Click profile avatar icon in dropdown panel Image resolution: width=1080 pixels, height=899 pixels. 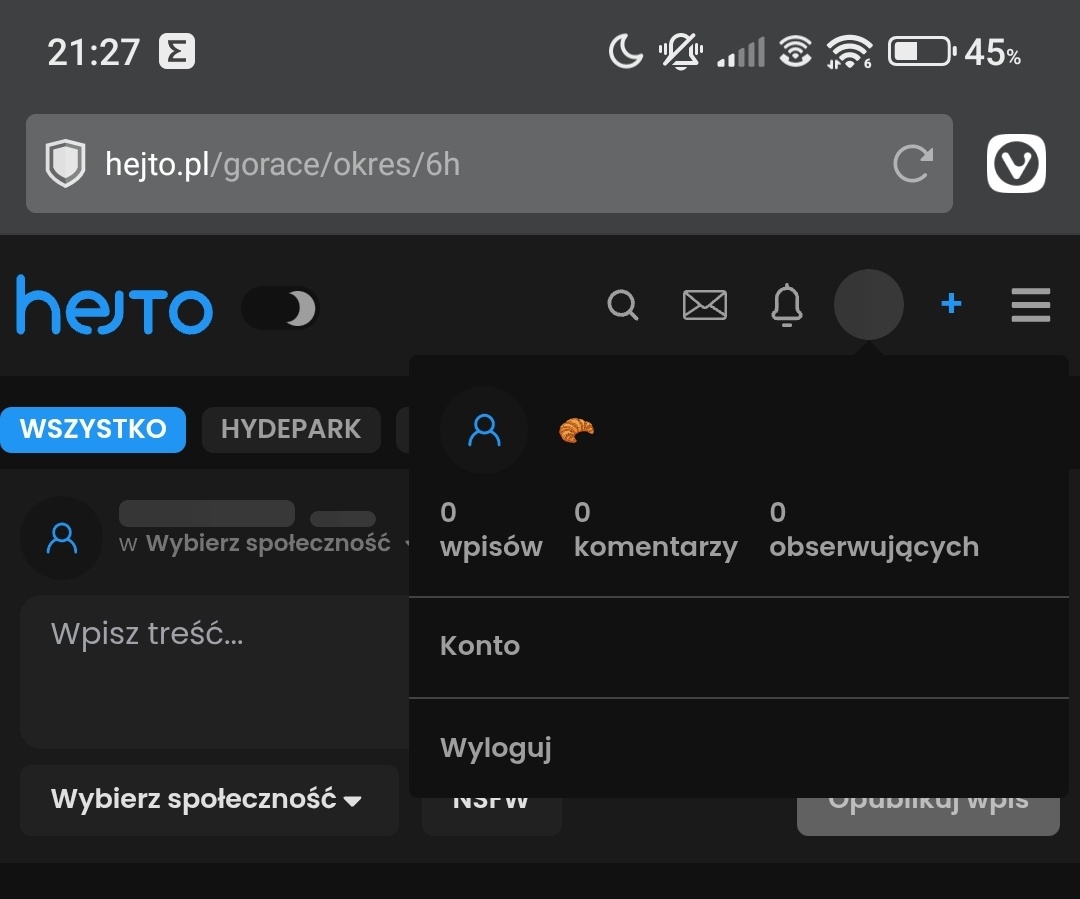484,430
